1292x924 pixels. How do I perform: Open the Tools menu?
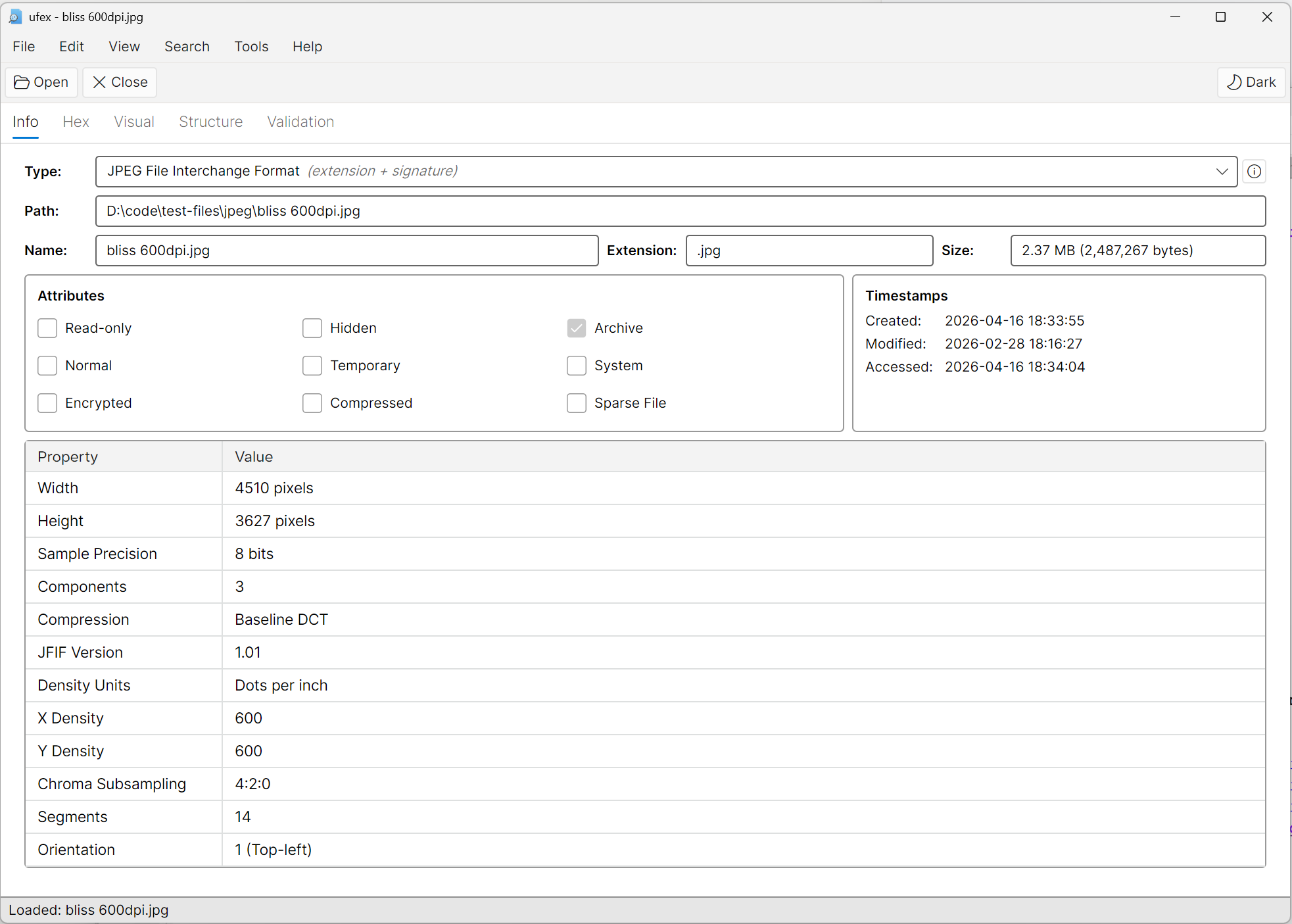point(251,47)
